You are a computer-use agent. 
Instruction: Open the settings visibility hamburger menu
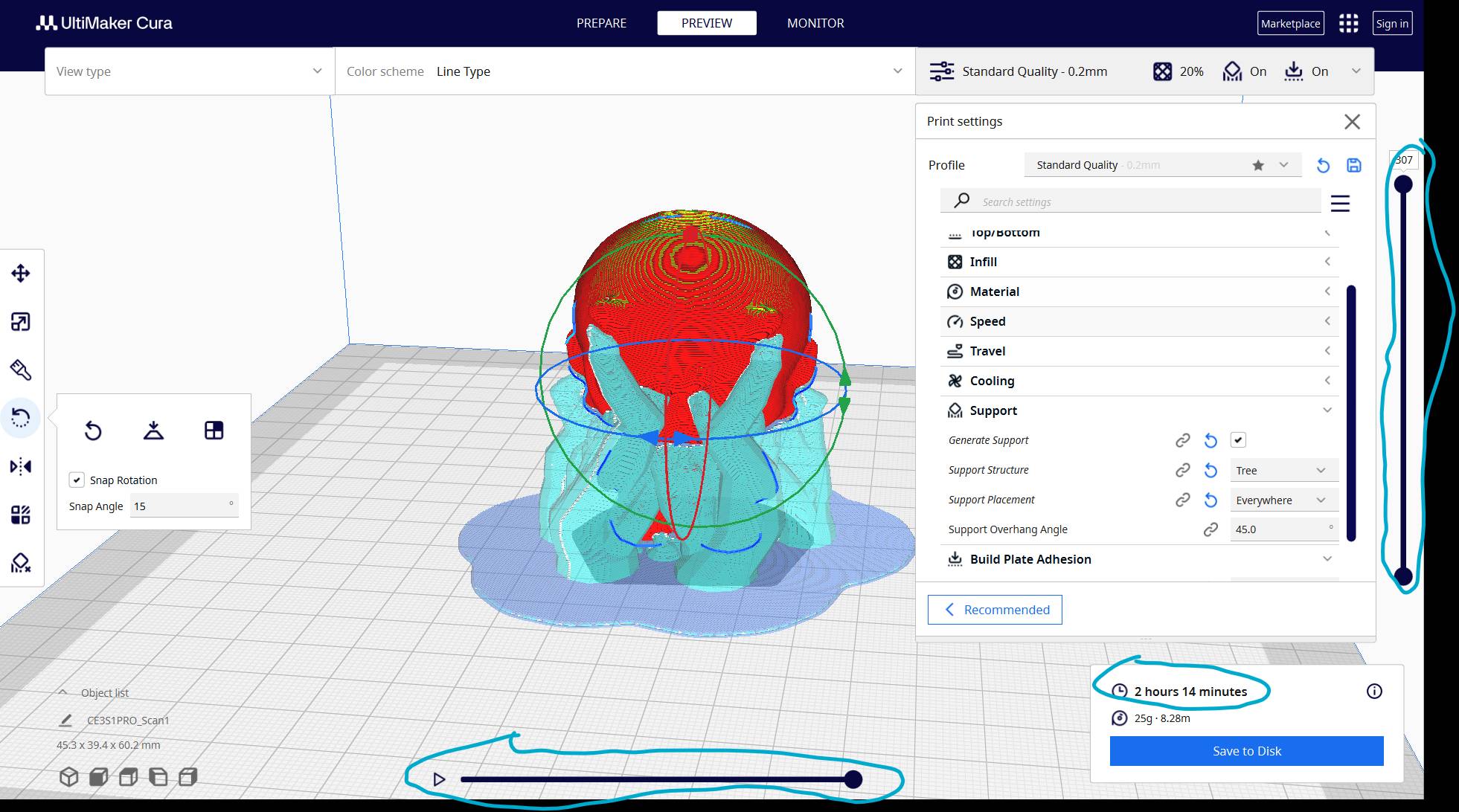[x=1340, y=203]
